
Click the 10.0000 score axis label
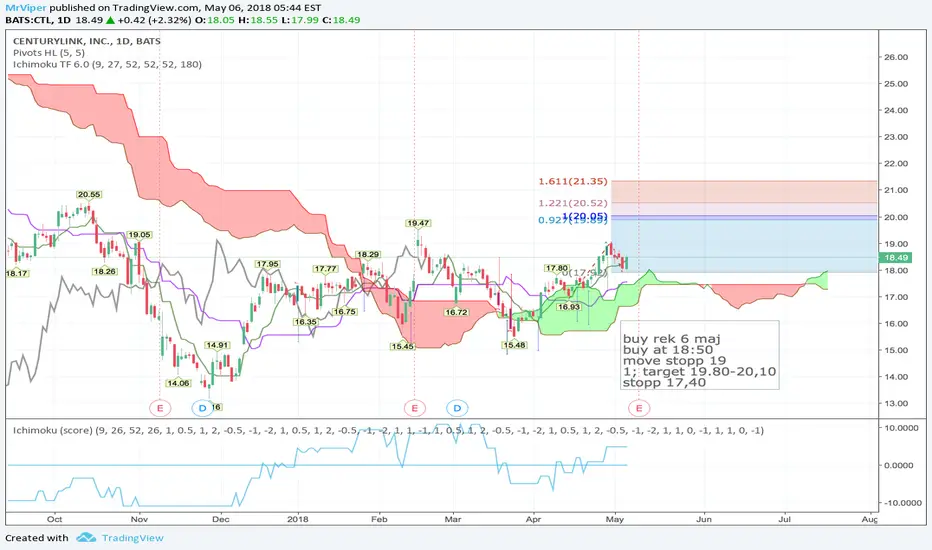[903, 428]
